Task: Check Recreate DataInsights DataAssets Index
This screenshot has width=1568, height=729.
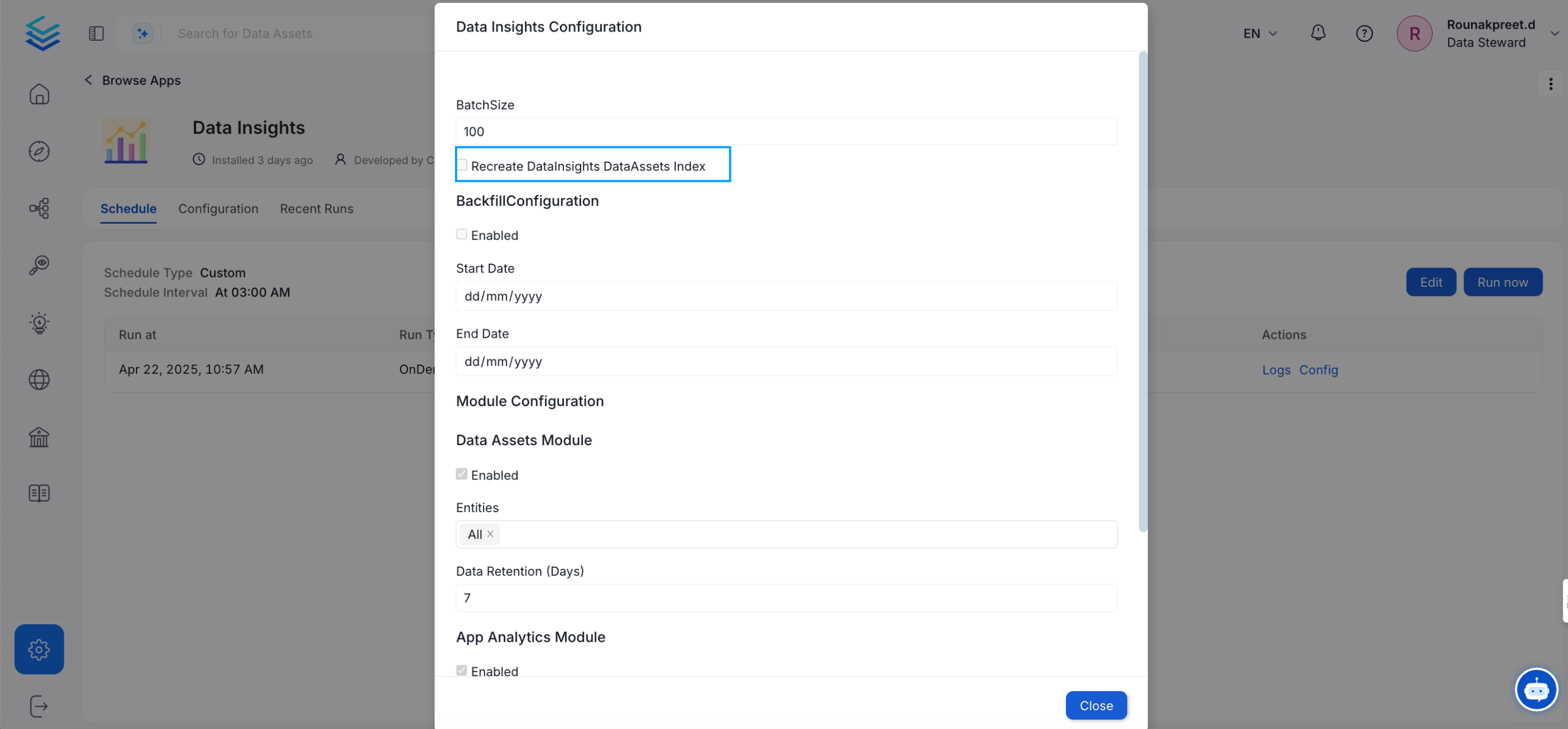Action: [x=462, y=165]
